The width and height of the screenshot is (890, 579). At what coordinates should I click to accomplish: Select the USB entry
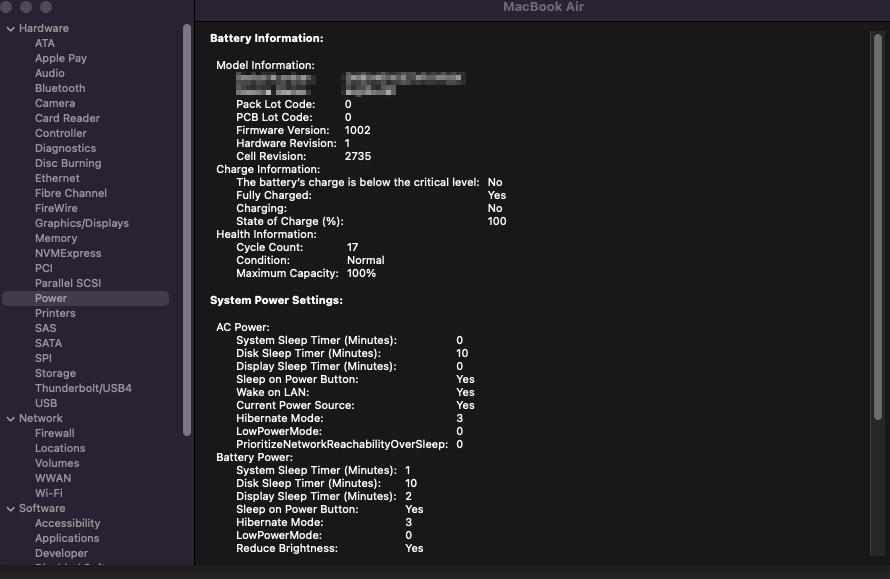[x=46, y=403]
